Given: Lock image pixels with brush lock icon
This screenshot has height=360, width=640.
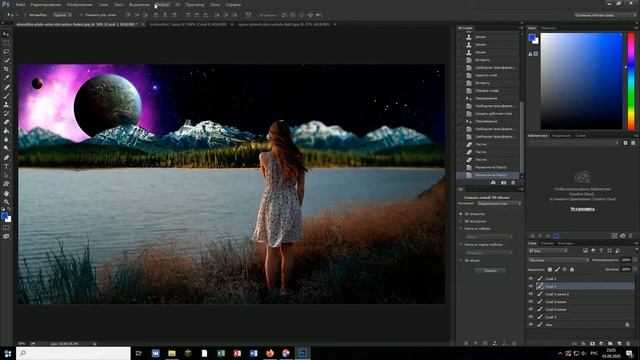Looking at the screenshot, I should point(557,269).
